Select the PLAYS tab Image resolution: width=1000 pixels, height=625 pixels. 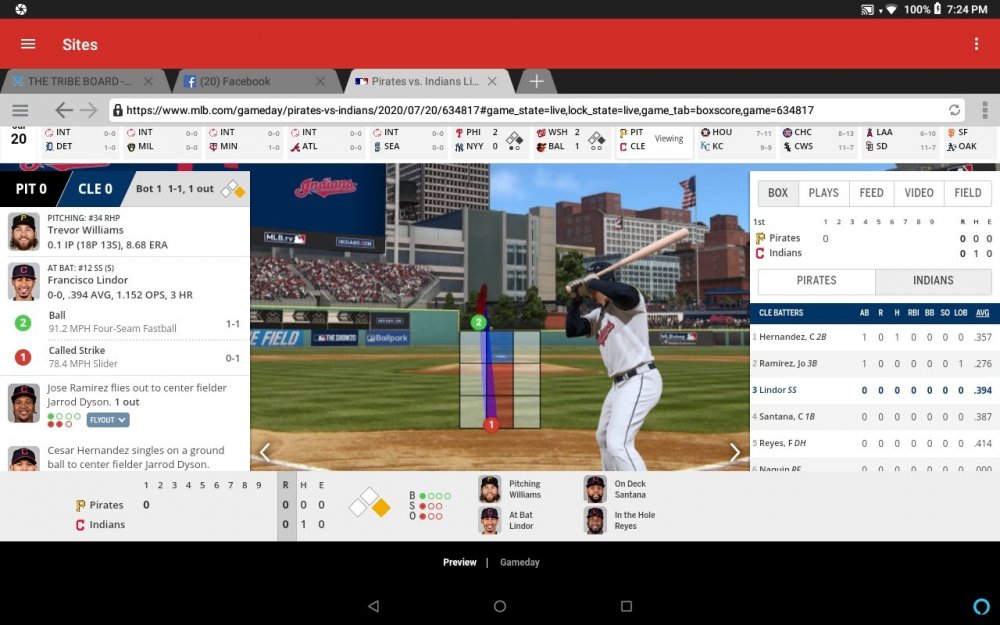pyautogui.click(x=823, y=193)
